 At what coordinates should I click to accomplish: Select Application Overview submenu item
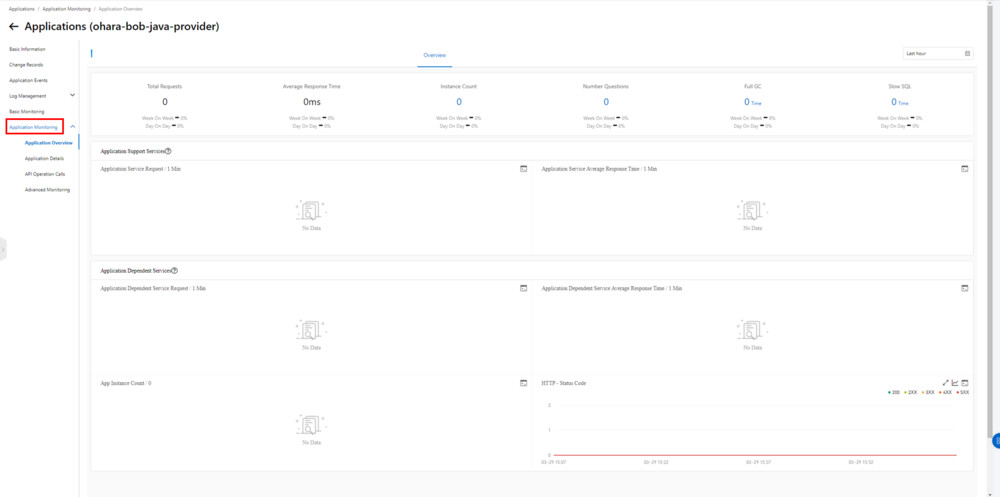click(x=48, y=143)
